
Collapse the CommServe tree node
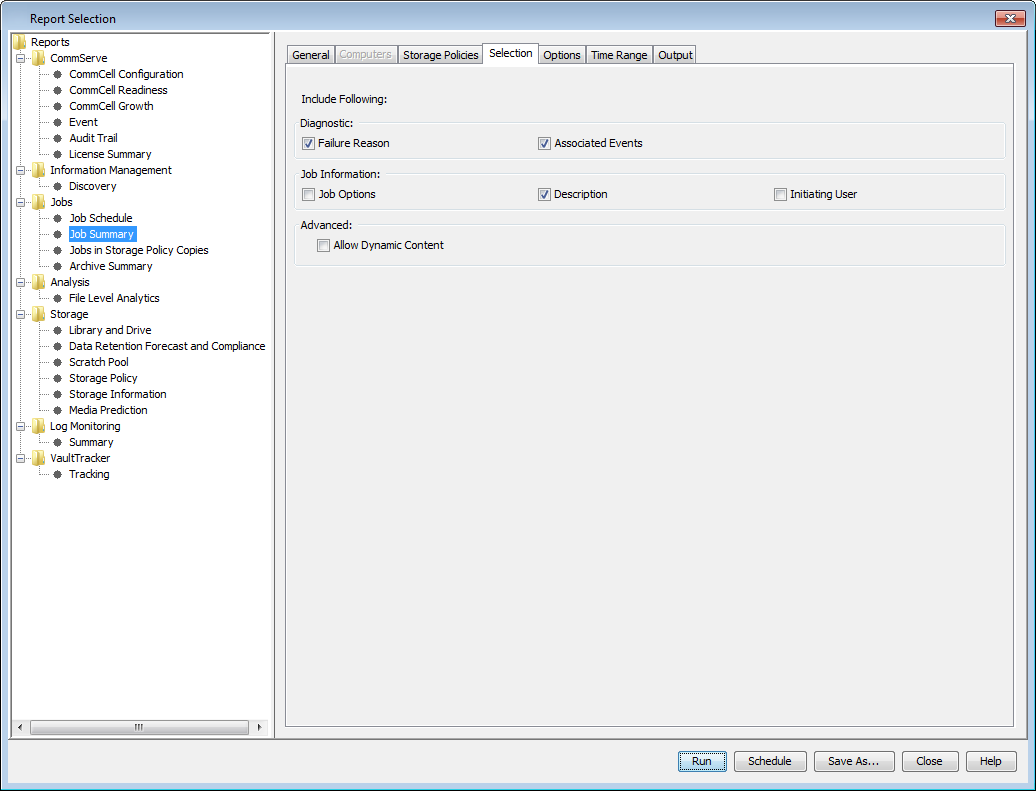point(20,58)
